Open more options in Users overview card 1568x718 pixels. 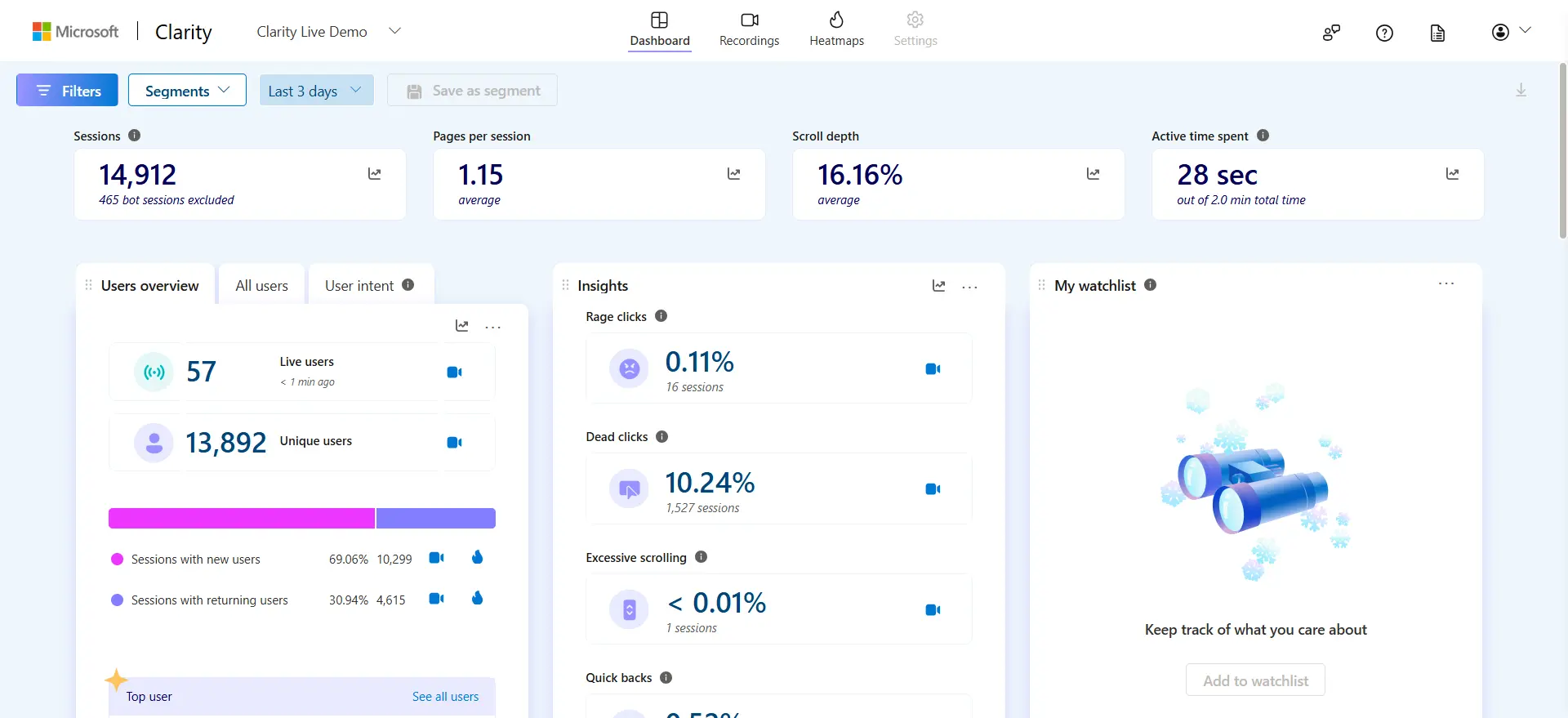(492, 327)
